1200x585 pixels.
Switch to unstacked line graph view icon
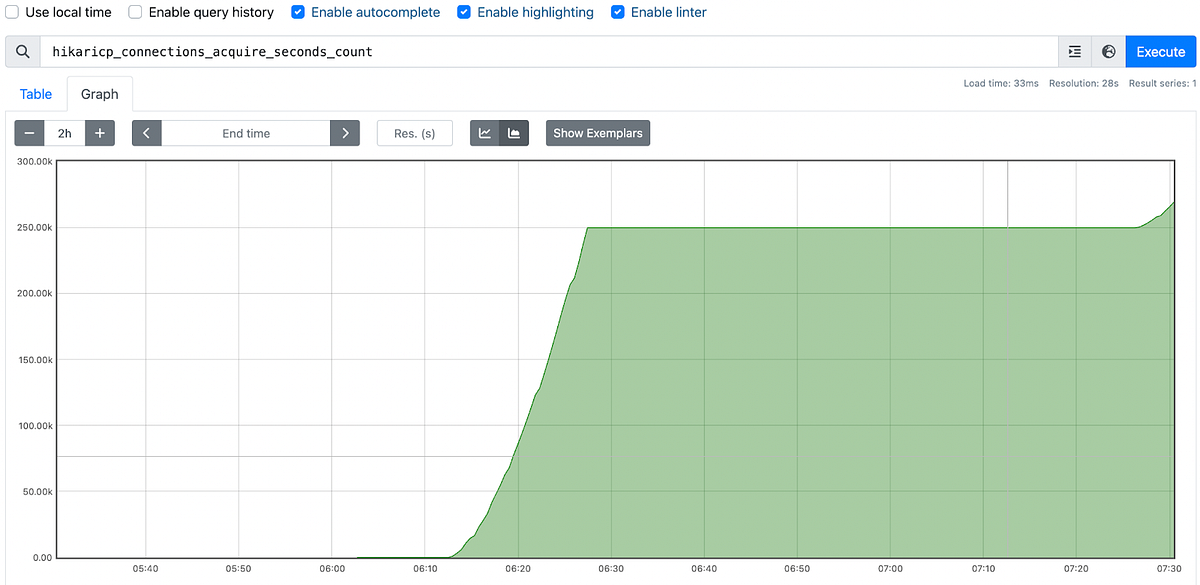tap(487, 132)
